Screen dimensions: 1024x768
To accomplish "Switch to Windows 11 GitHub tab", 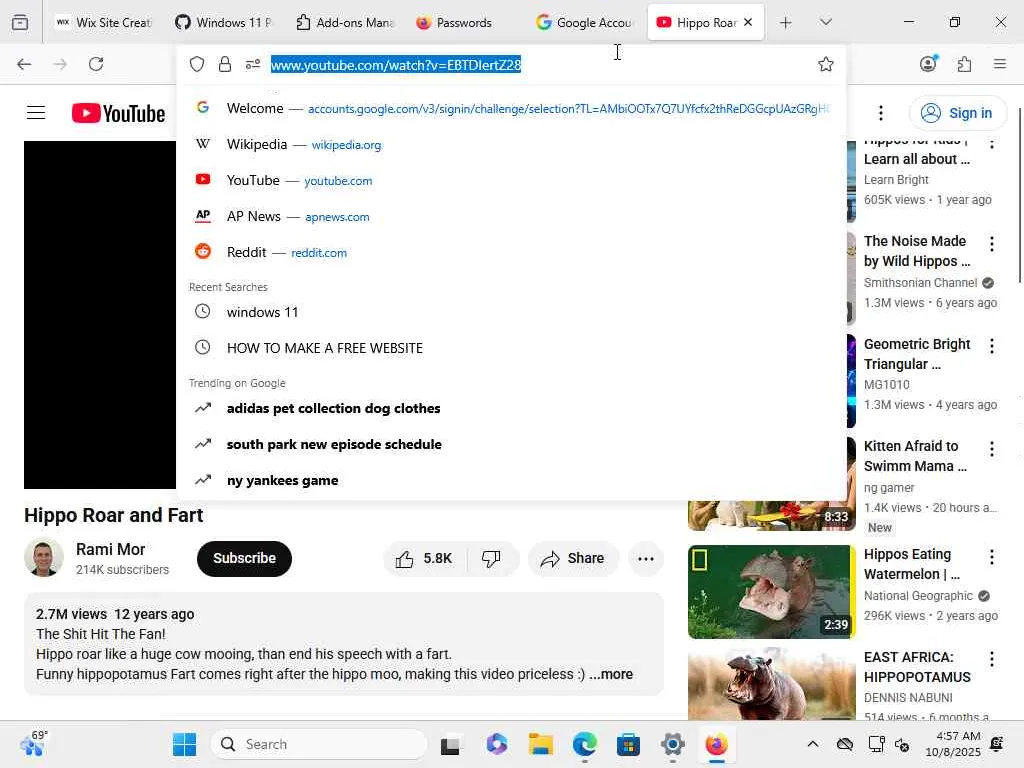I will coord(224,22).
